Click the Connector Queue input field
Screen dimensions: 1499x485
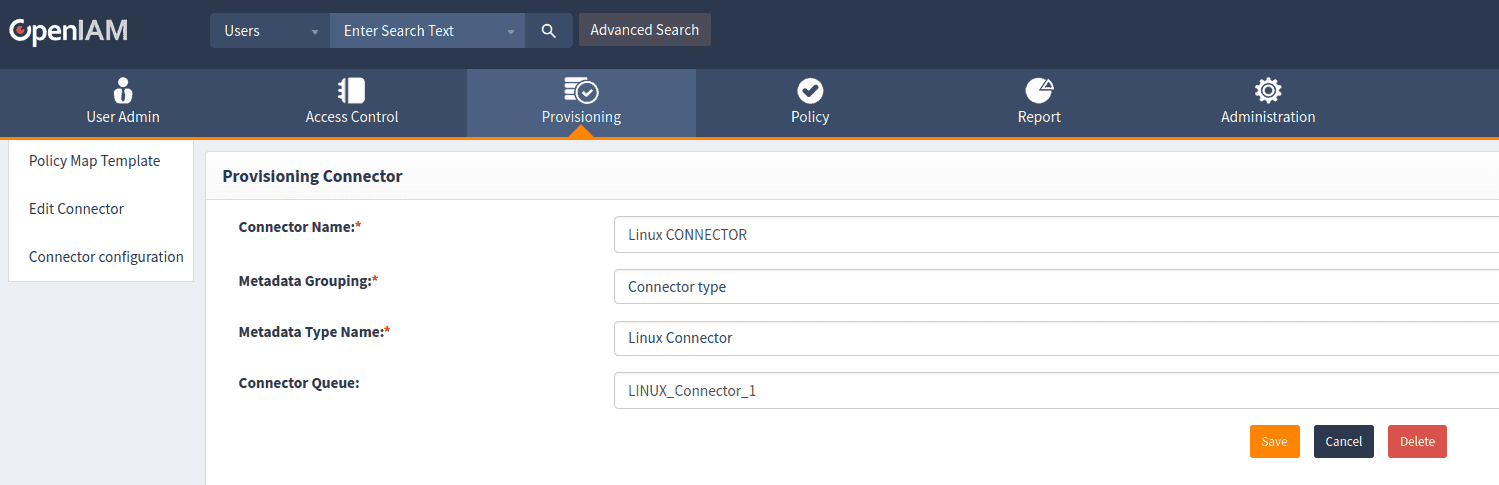[x=1050, y=391]
